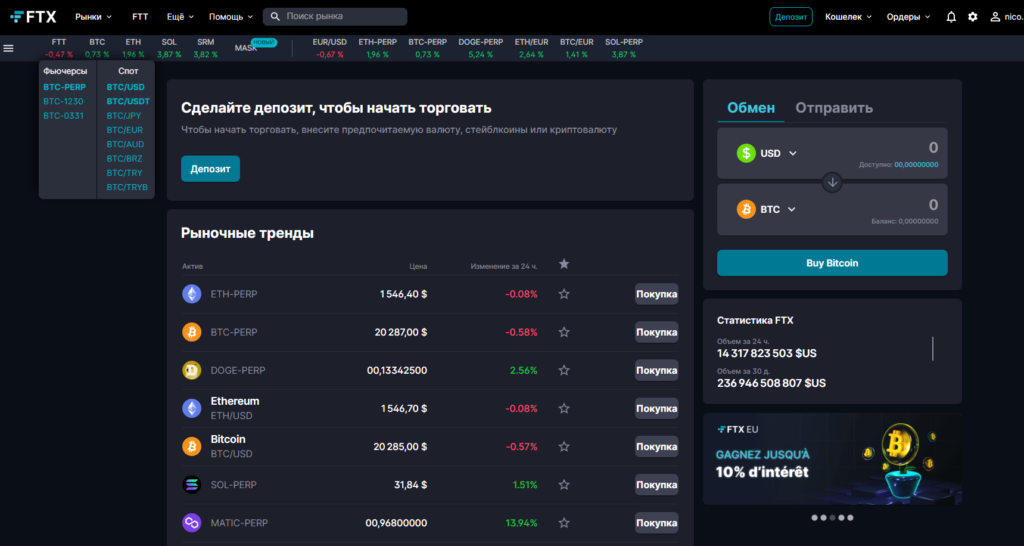Select BTC/EUR spot market in dropdown
Viewport: 1024px width, 546px height.
125,130
